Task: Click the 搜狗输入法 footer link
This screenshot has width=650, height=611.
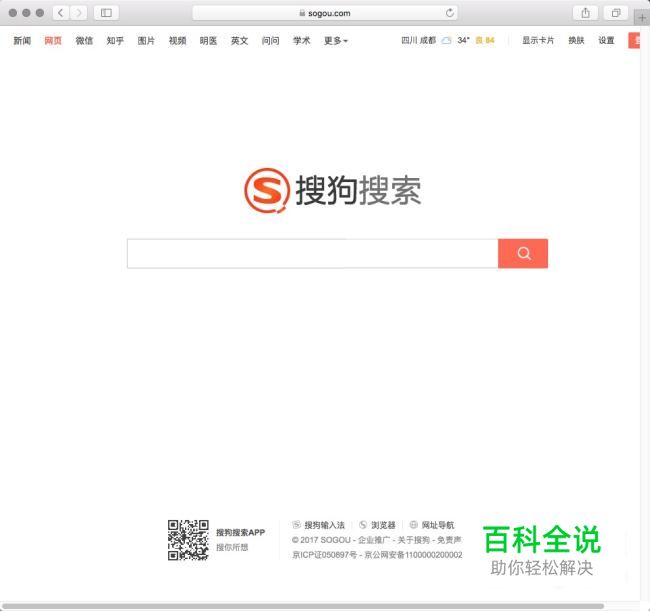Action: [x=325, y=525]
